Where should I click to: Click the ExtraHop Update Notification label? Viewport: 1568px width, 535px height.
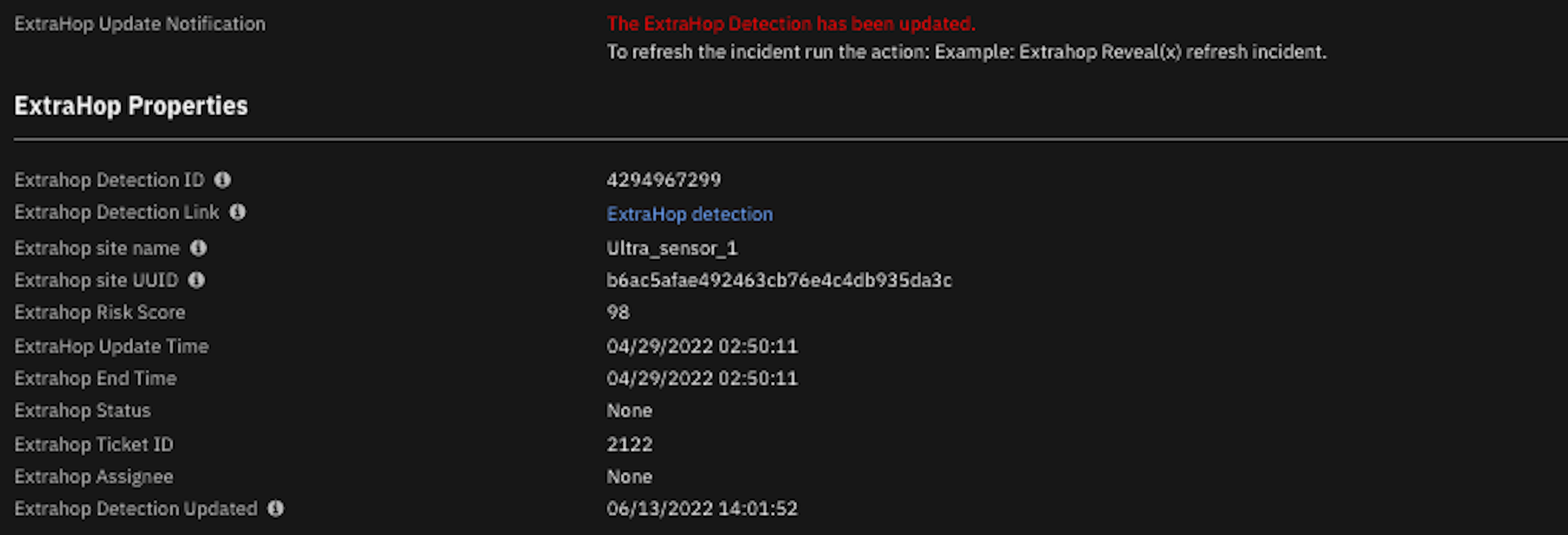140,24
